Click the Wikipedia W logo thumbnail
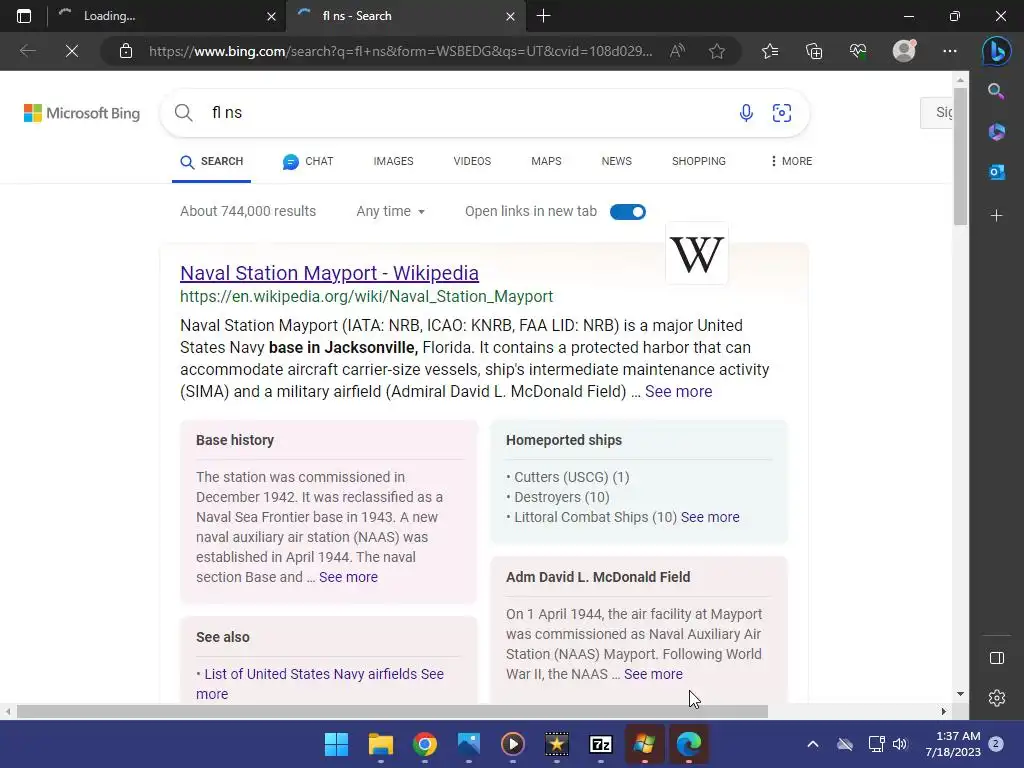Image resolution: width=1024 pixels, height=768 pixels. click(697, 254)
